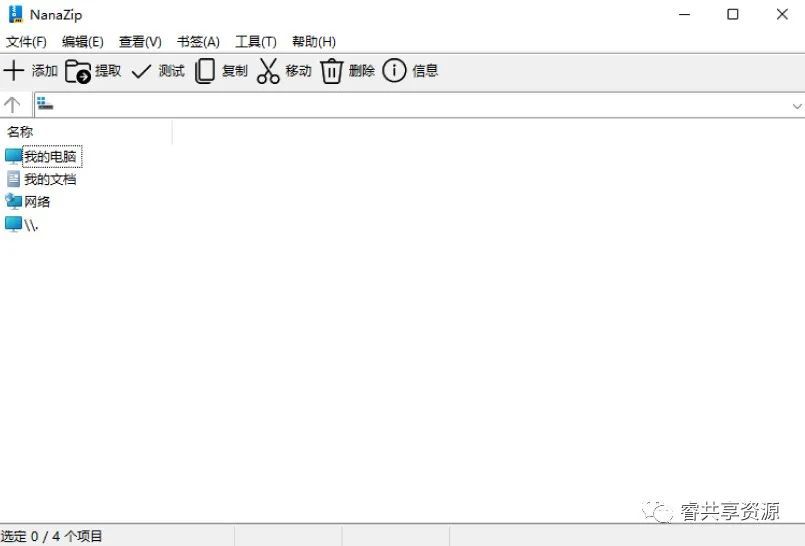Select 我的文档 in the file list

(50, 180)
